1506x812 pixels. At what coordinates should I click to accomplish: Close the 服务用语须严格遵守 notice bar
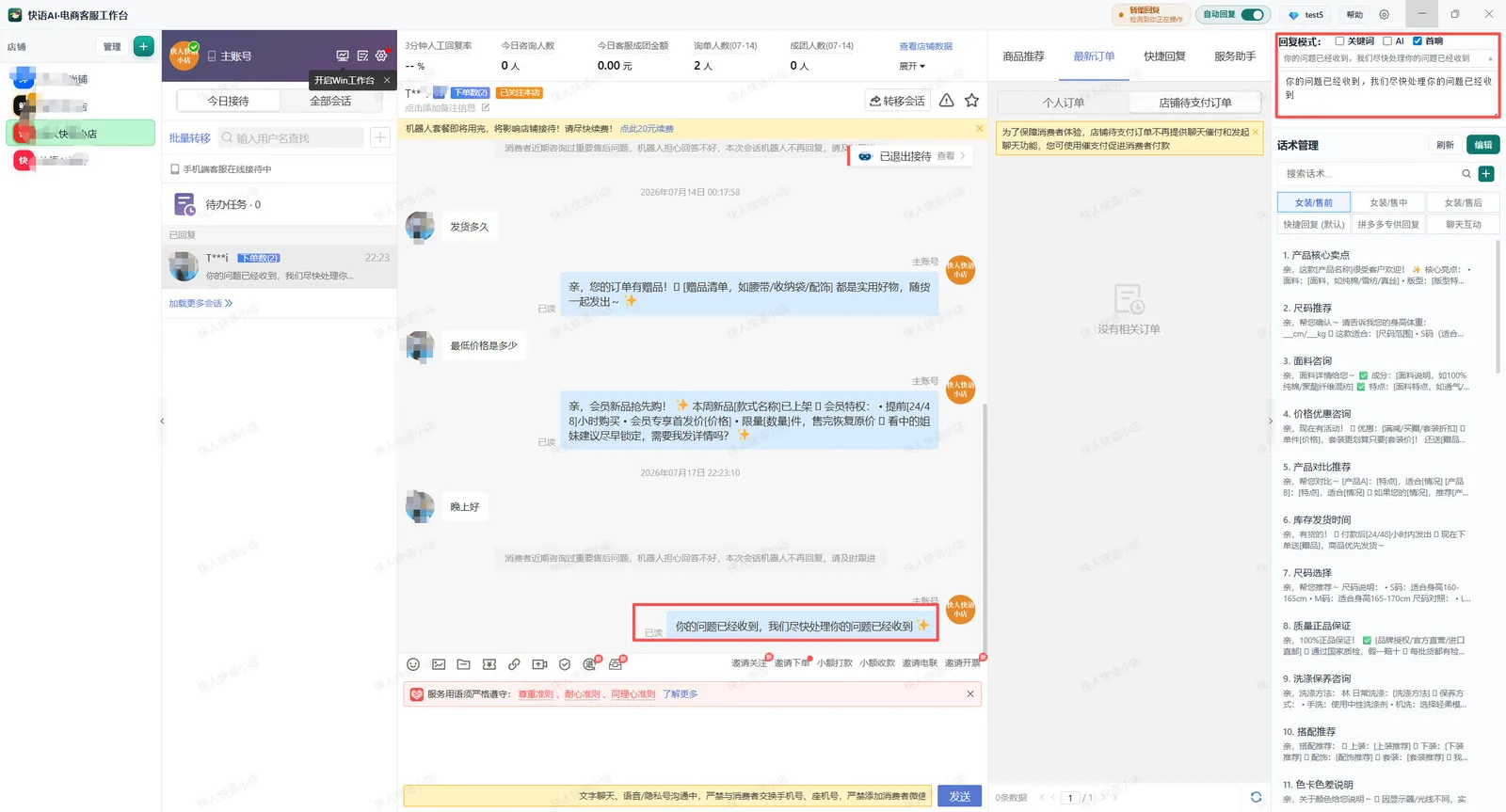point(970,693)
